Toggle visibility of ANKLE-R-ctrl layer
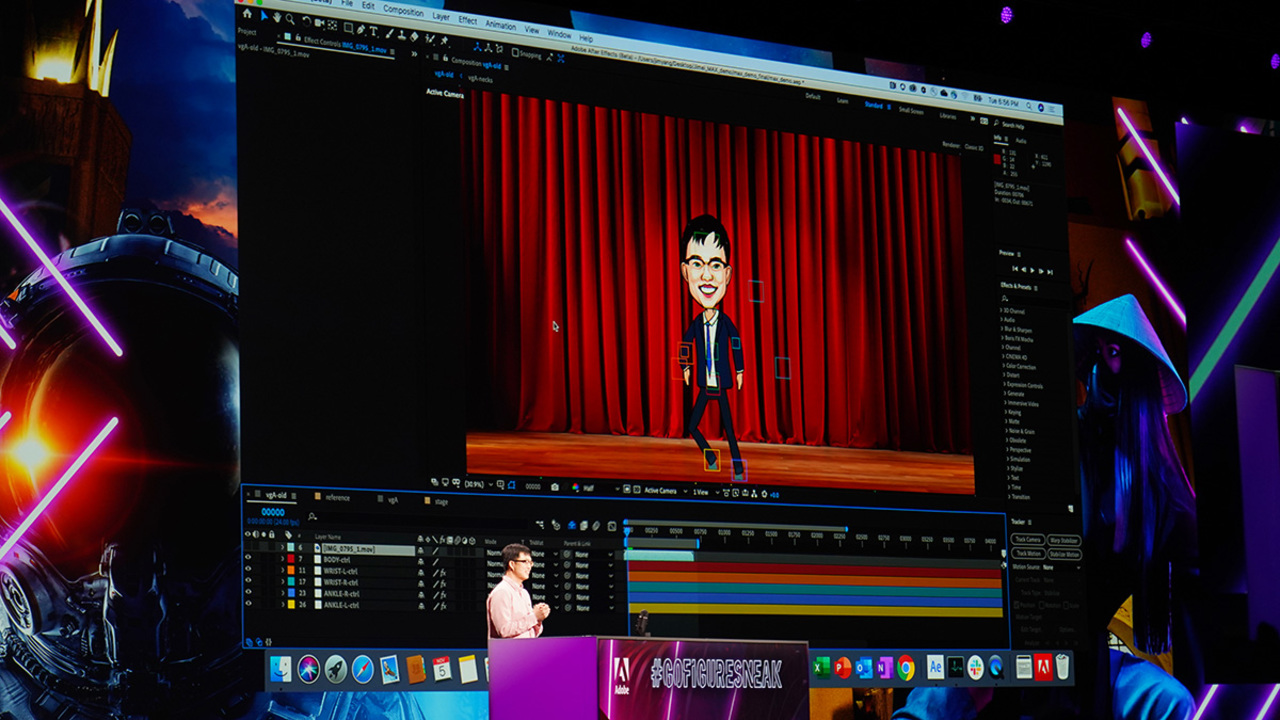Image resolution: width=1280 pixels, height=720 pixels. (x=248, y=592)
